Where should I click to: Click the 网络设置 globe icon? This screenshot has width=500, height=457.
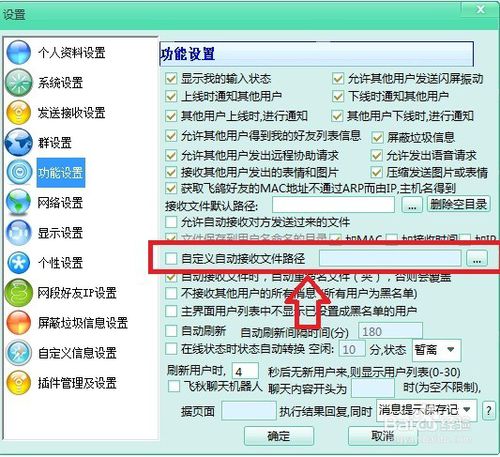pyautogui.click(x=19, y=202)
